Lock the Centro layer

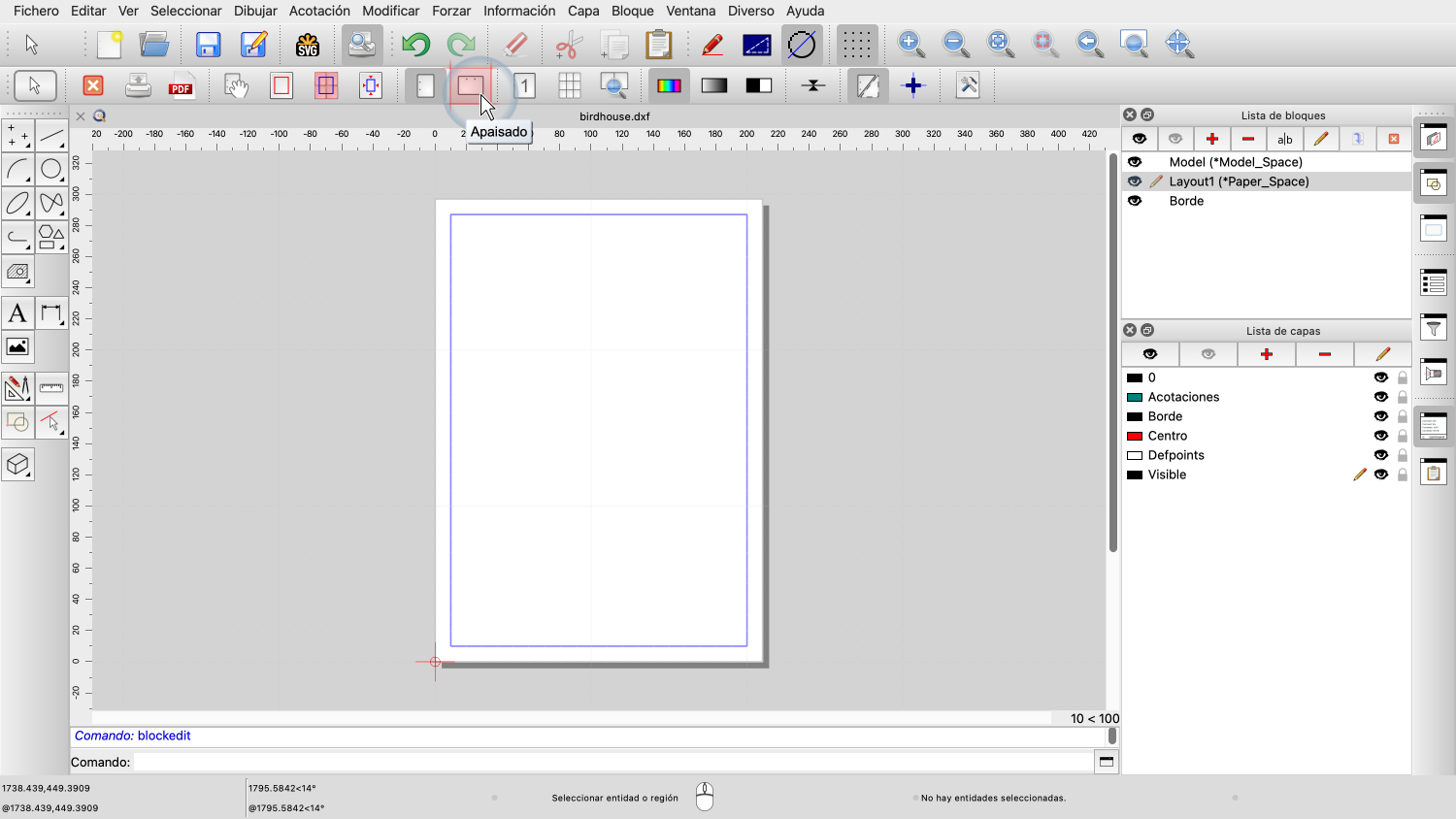click(x=1402, y=436)
